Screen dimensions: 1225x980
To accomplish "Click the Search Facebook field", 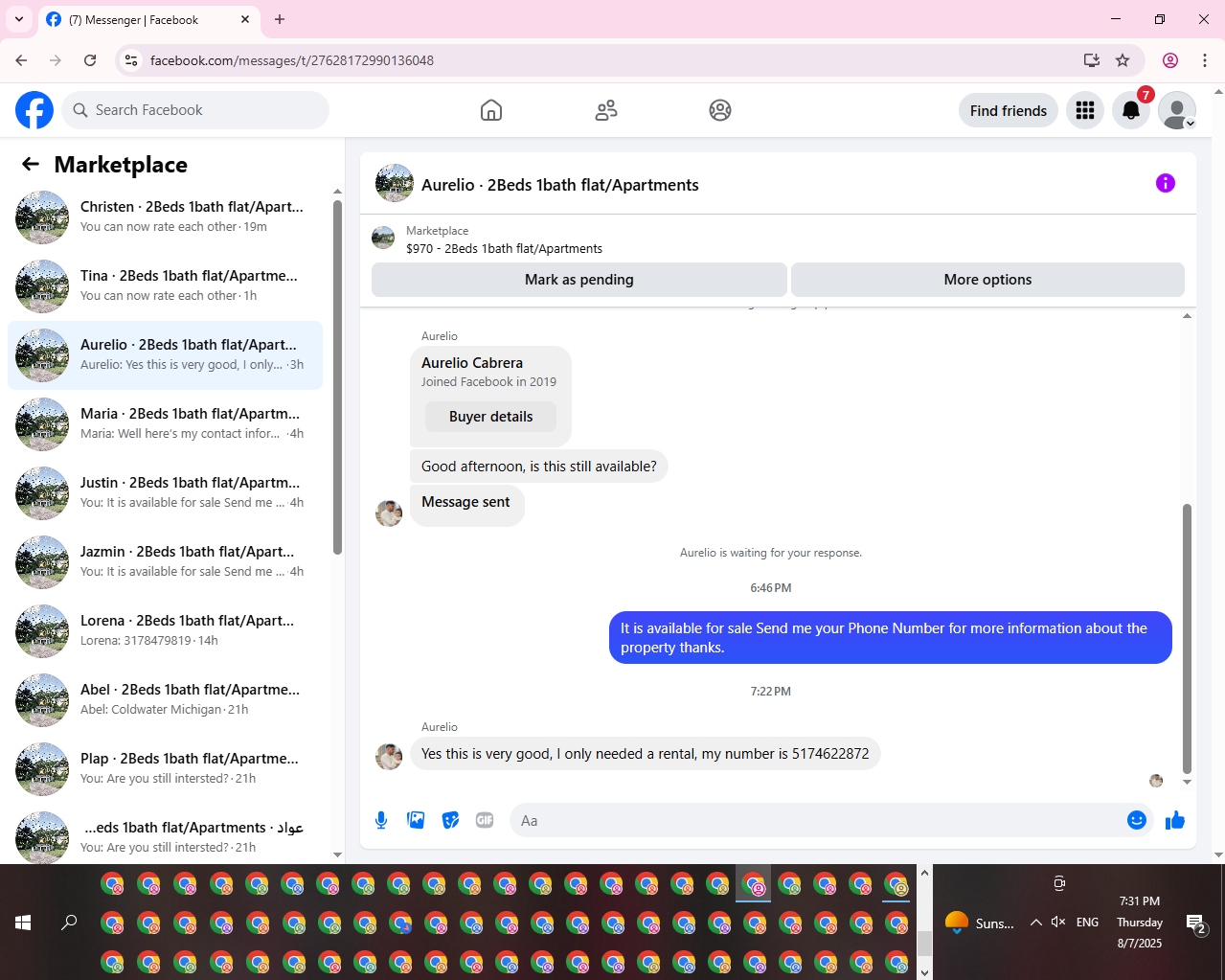I will coord(195,110).
